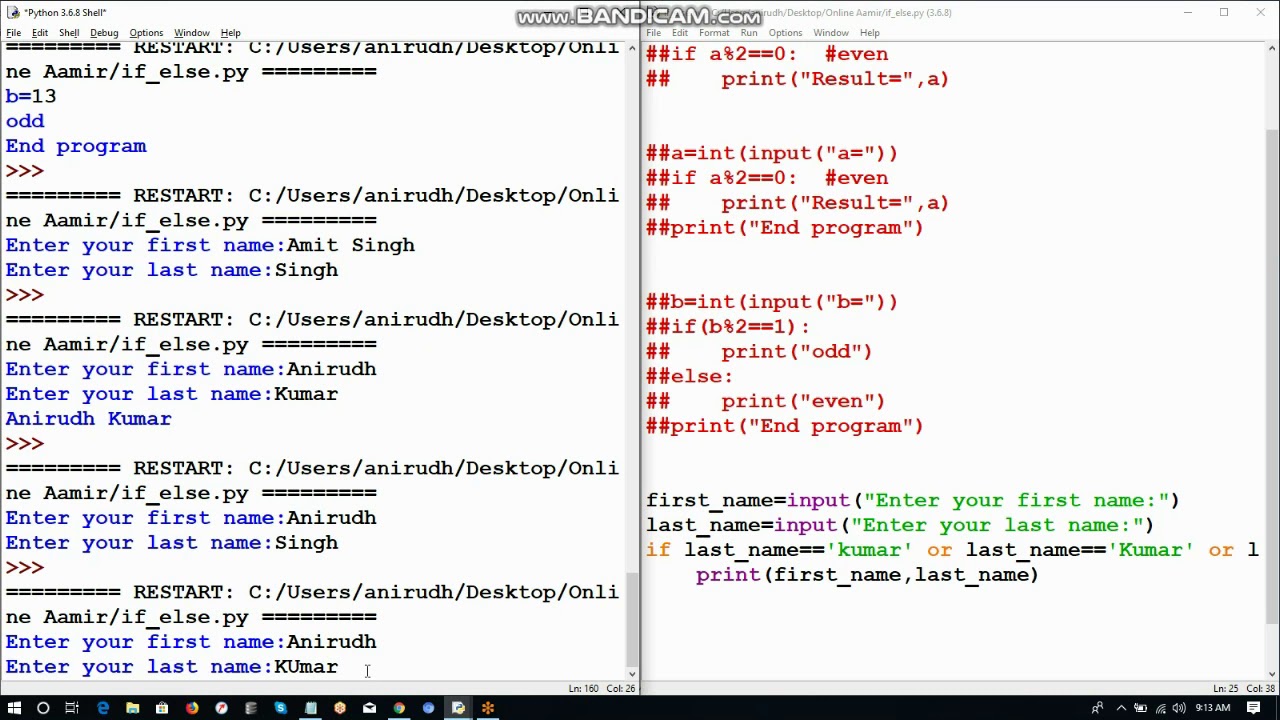
Task: Switch to Google Chrome on taskbar
Action: 399,708
